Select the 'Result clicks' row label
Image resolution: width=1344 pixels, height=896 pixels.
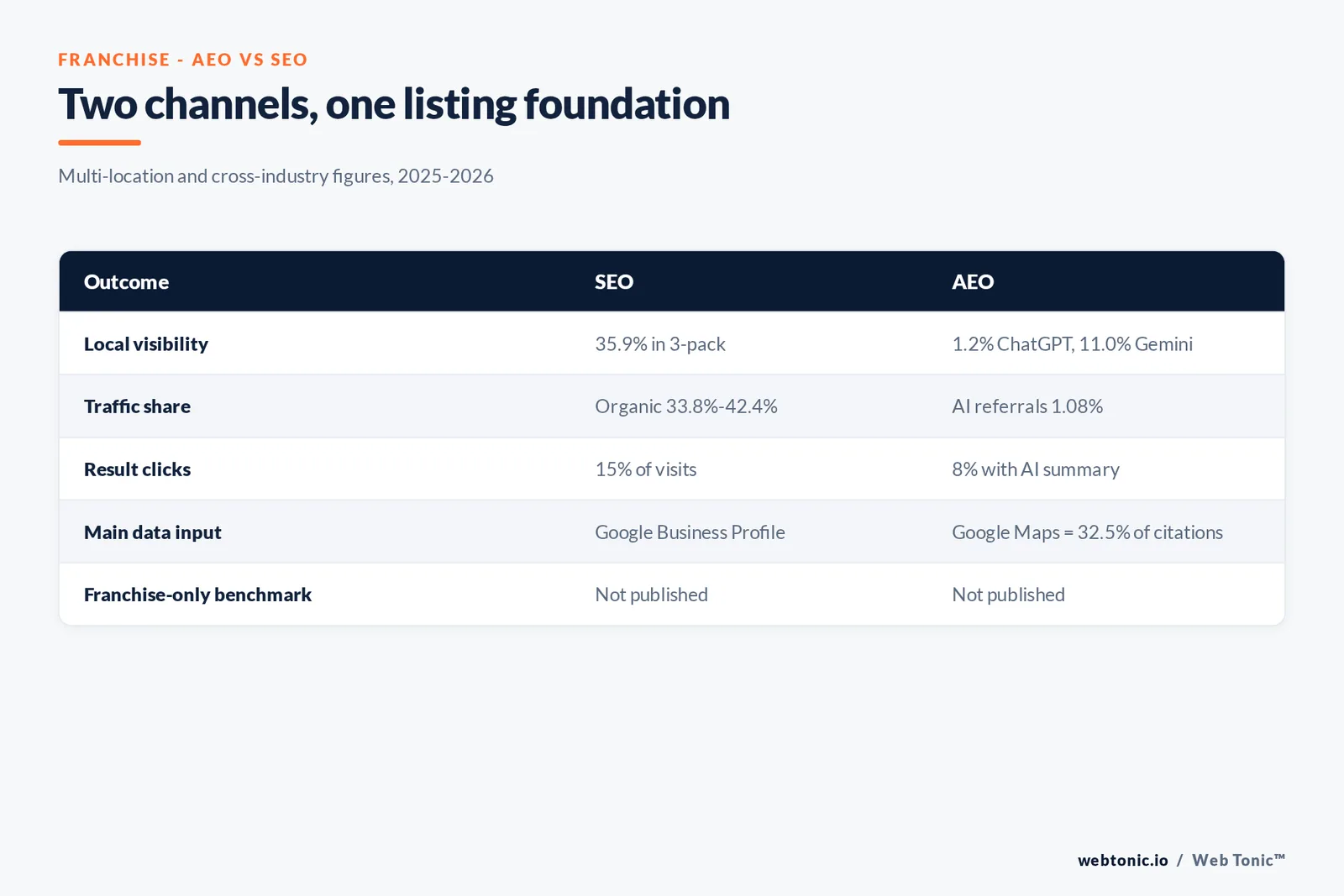(x=137, y=469)
